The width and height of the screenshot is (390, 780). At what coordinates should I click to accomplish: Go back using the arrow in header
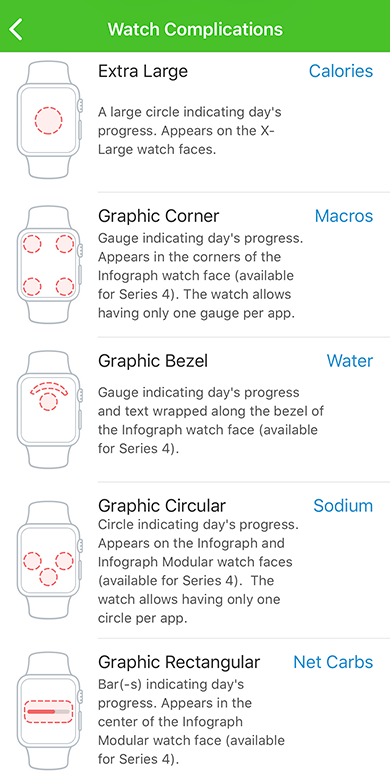click(x=16, y=29)
